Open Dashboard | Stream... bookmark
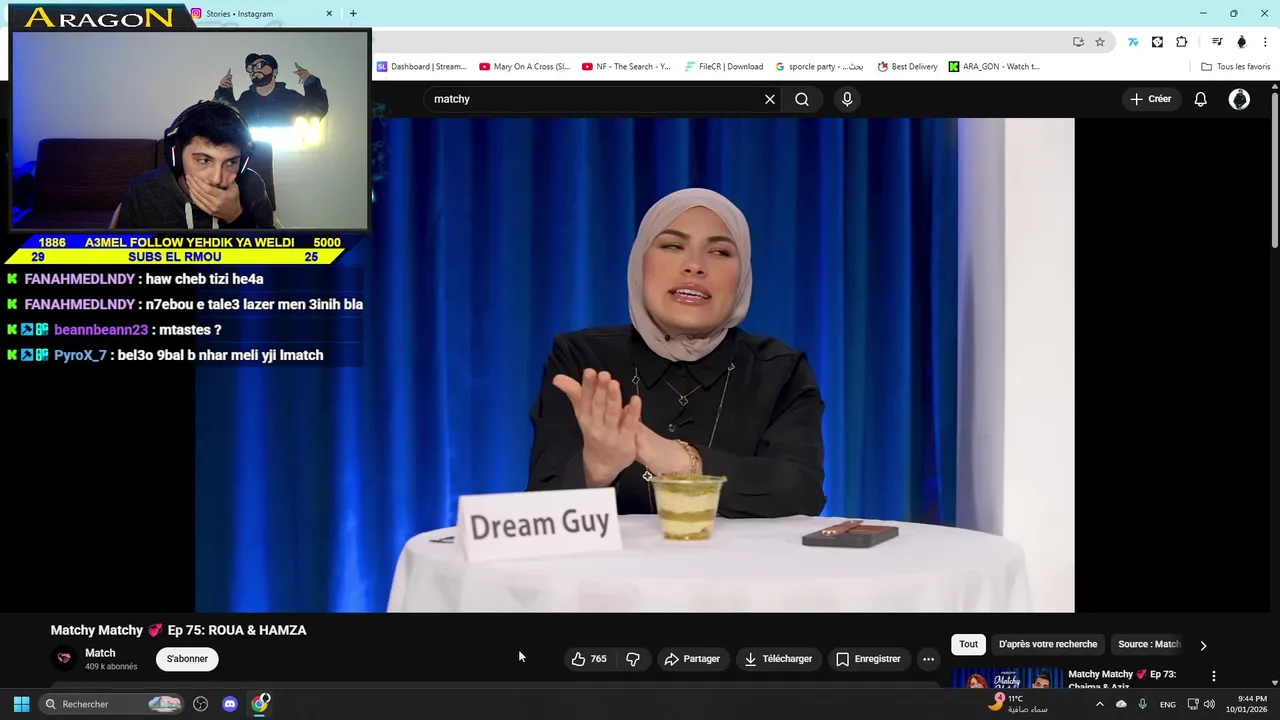Image resolution: width=1280 pixels, height=720 pixels. [x=421, y=67]
